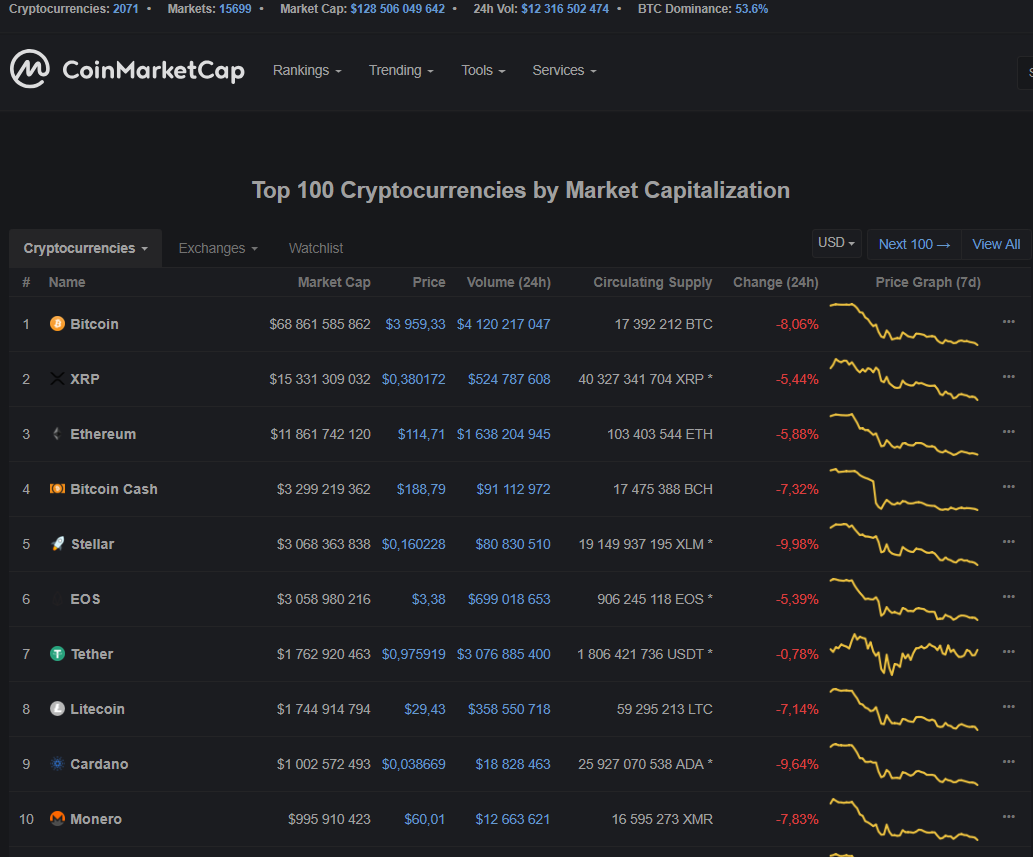Click the Bitcoin coin icon
The image size is (1033, 857).
(x=57, y=324)
